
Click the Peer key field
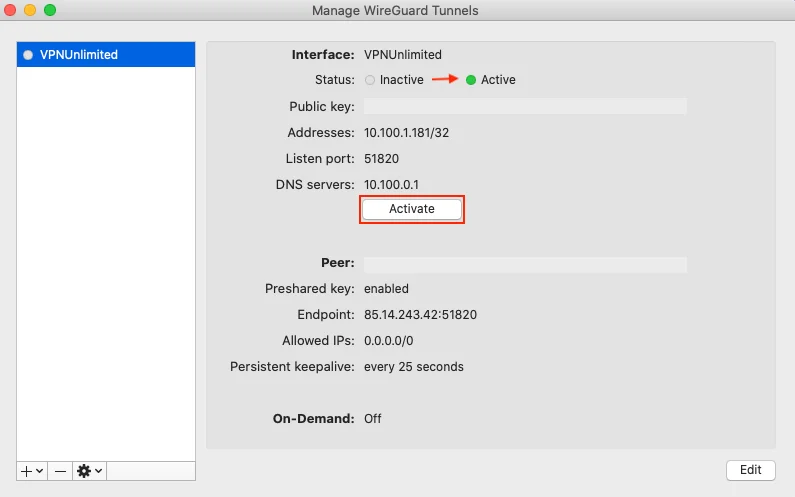(x=524, y=264)
